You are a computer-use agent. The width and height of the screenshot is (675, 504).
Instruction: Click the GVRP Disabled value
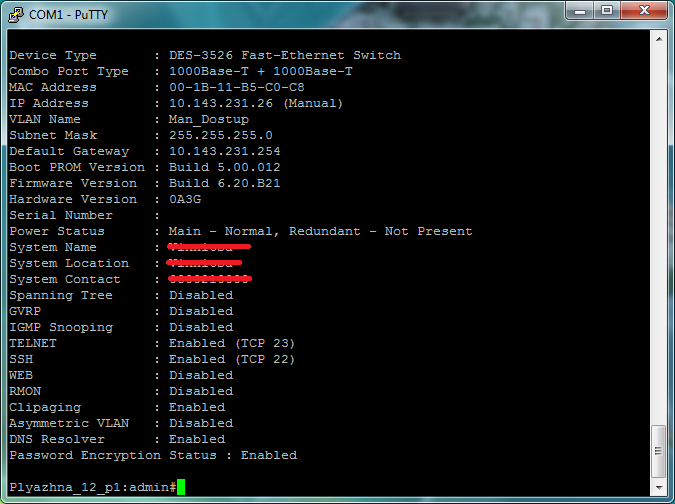(201, 311)
